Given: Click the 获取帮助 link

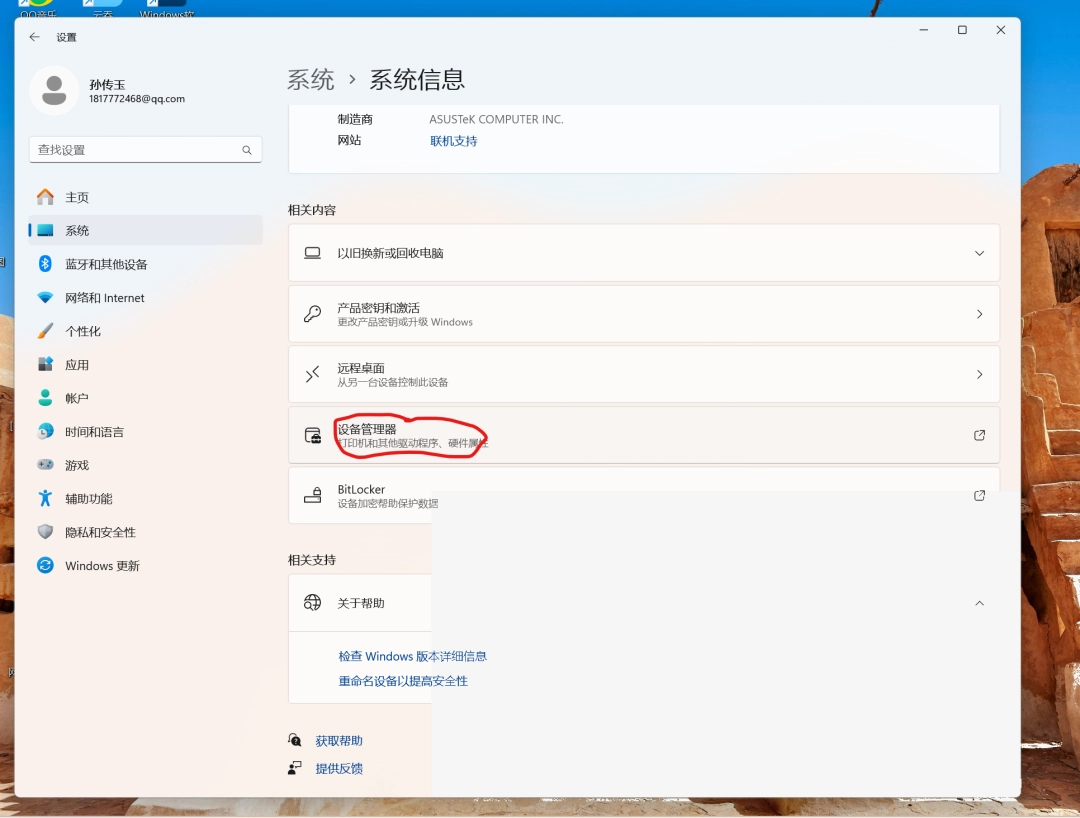Looking at the screenshot, I should pyautogui.click(x=339, y=741).
